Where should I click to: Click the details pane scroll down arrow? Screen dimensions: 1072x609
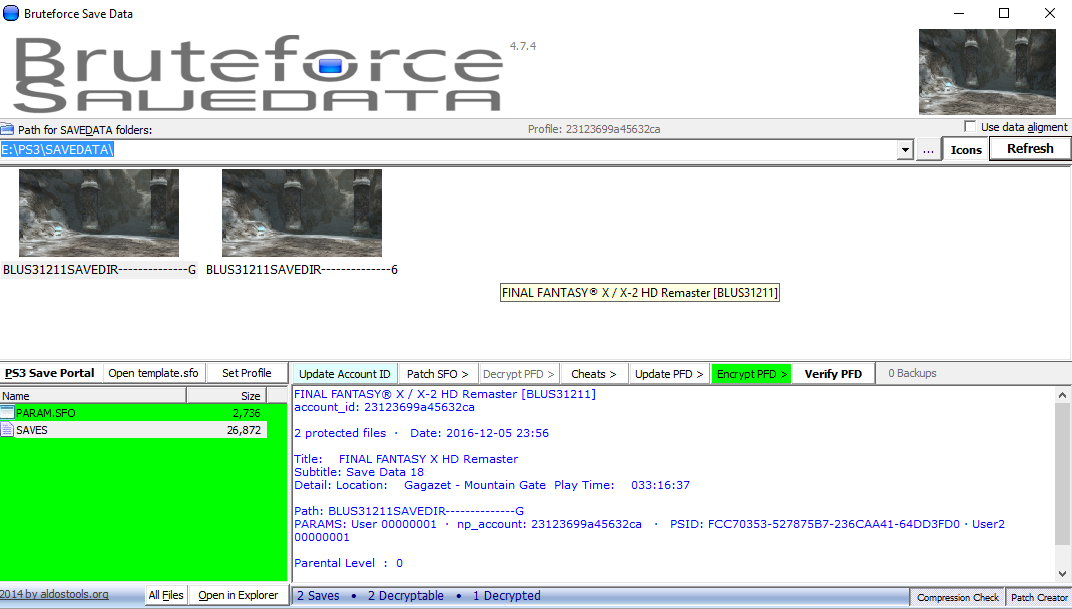(1062, 573)
